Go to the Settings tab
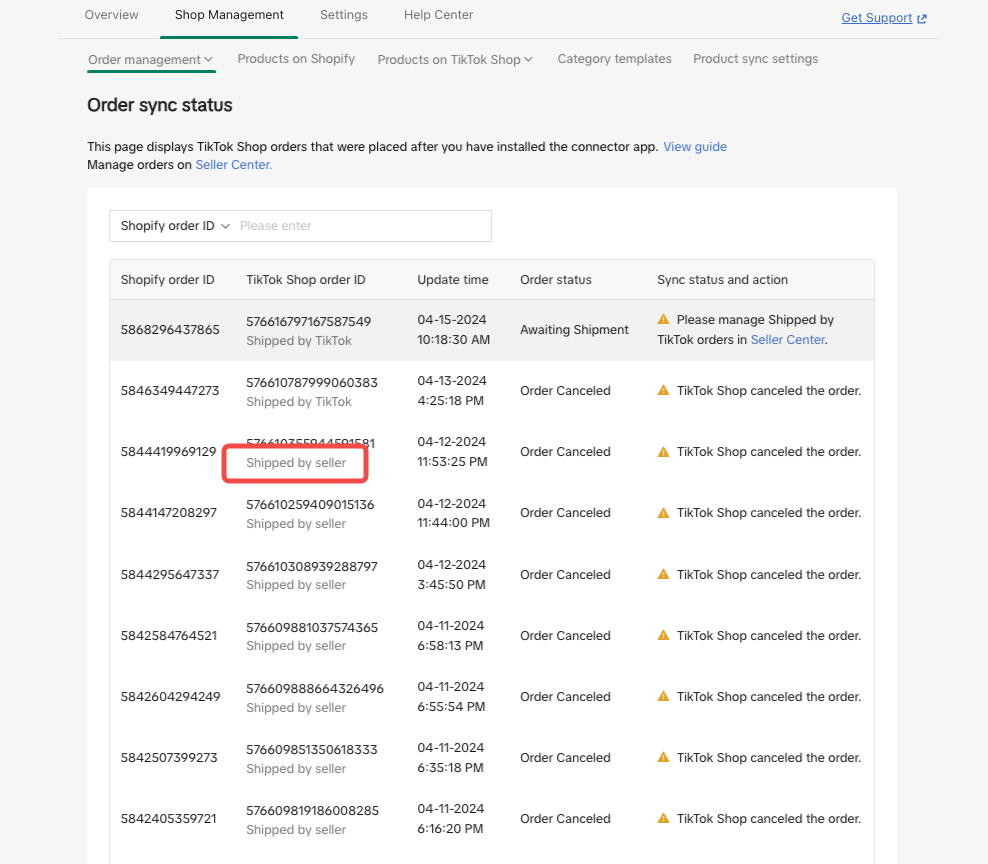This screenshot has height=864, width=988. (x=343, y=14)
